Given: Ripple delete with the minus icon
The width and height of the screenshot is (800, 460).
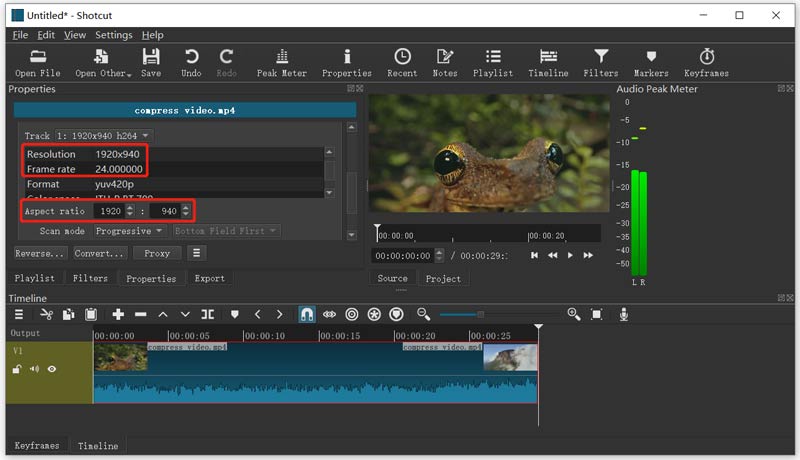Looking at the screenshot, I should point(141,314).
